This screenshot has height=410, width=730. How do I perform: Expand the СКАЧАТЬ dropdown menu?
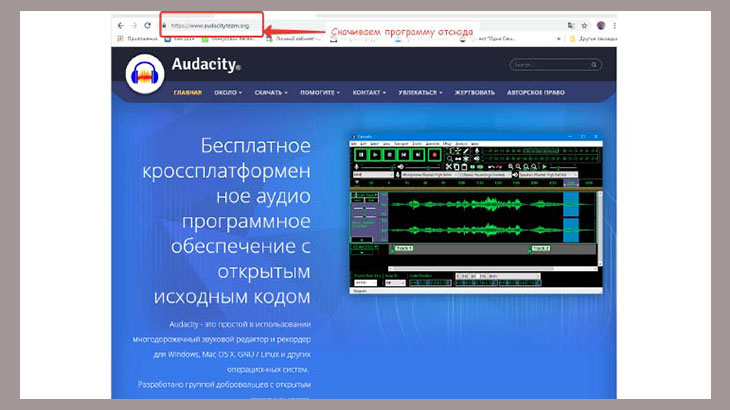pyautogui.click(x=271, y=93)
